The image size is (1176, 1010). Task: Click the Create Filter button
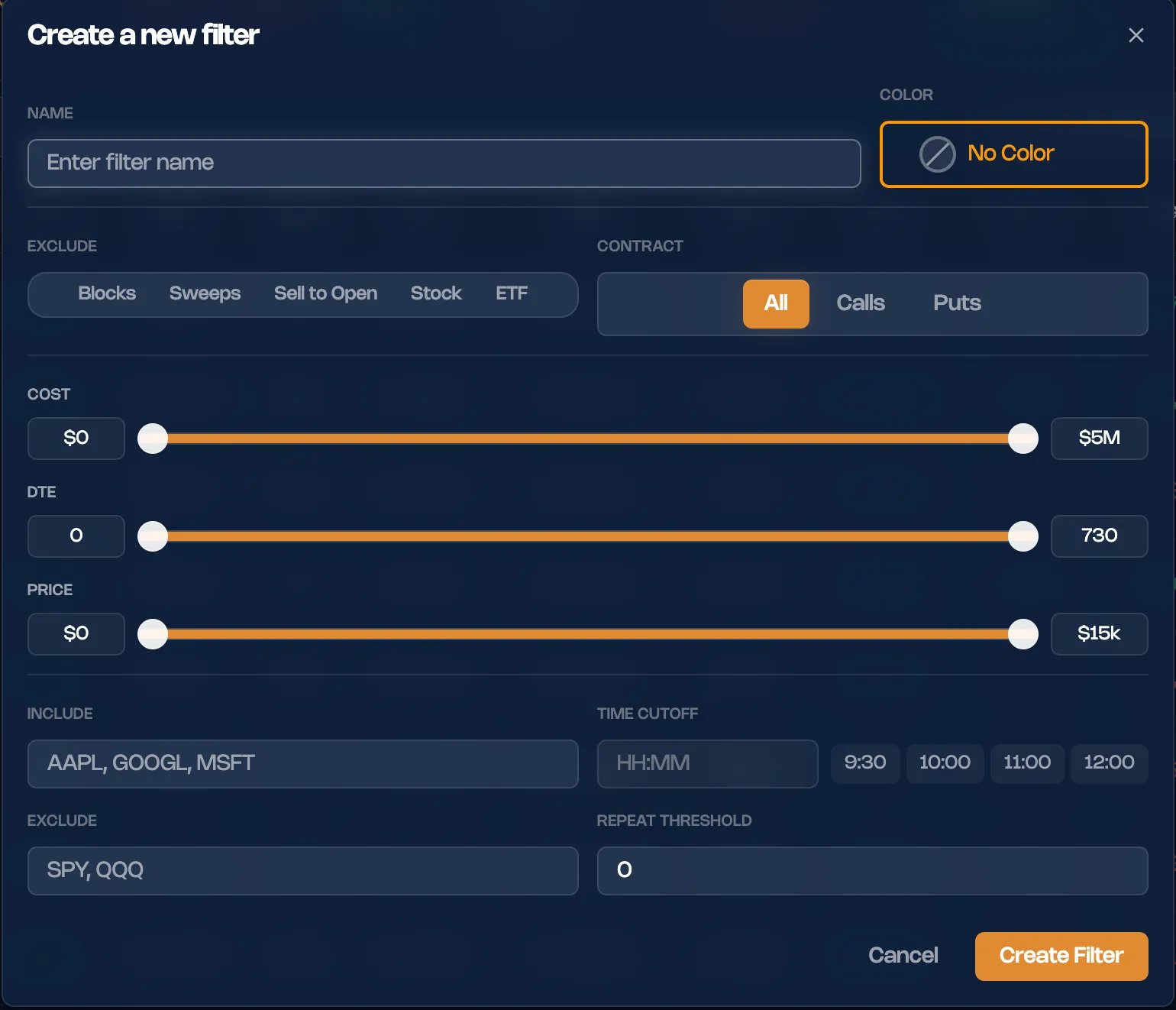1061,956
